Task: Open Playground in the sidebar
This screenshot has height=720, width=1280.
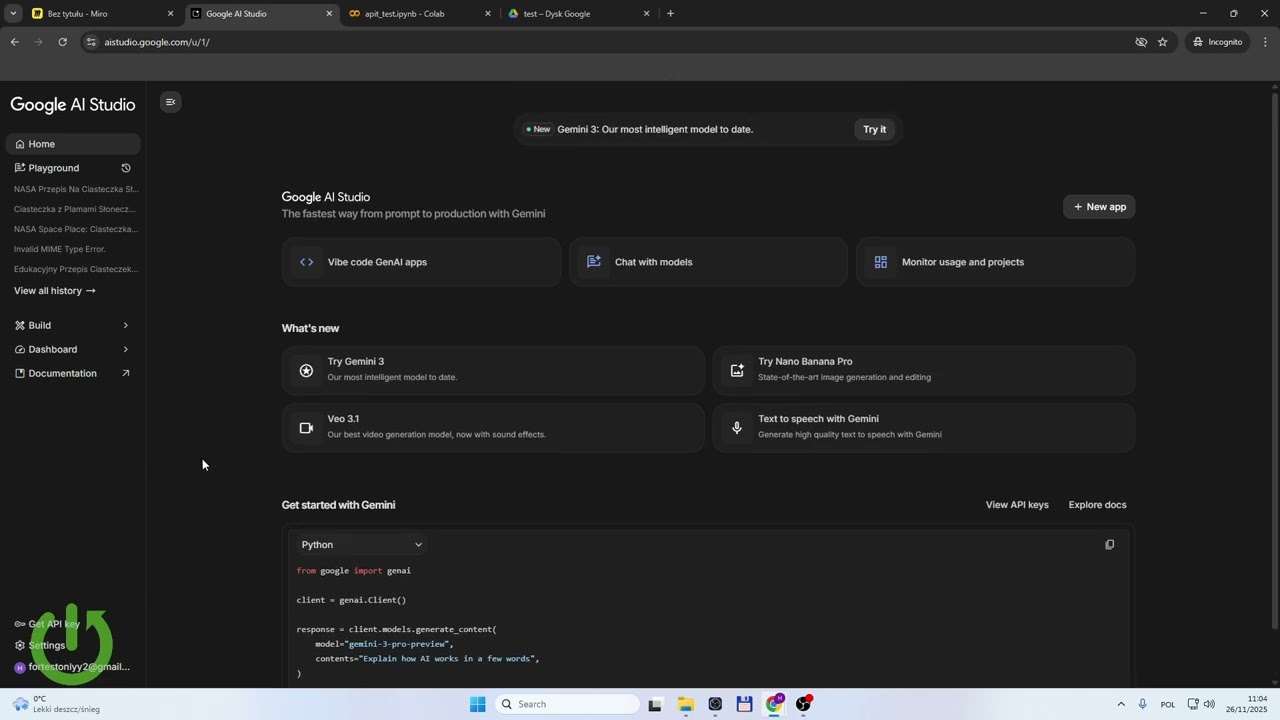Action: point(54,168)
